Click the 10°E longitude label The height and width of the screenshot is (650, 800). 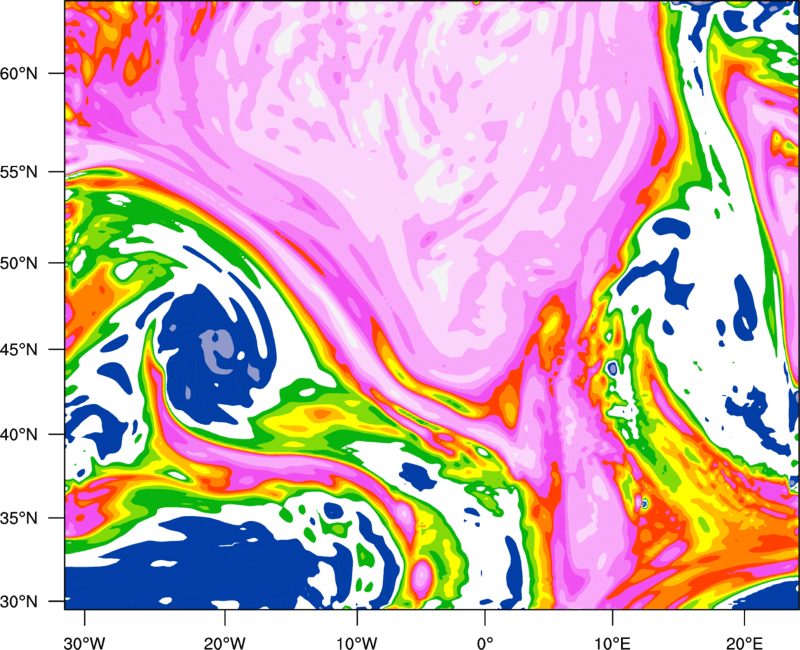[x=612, y=643]
